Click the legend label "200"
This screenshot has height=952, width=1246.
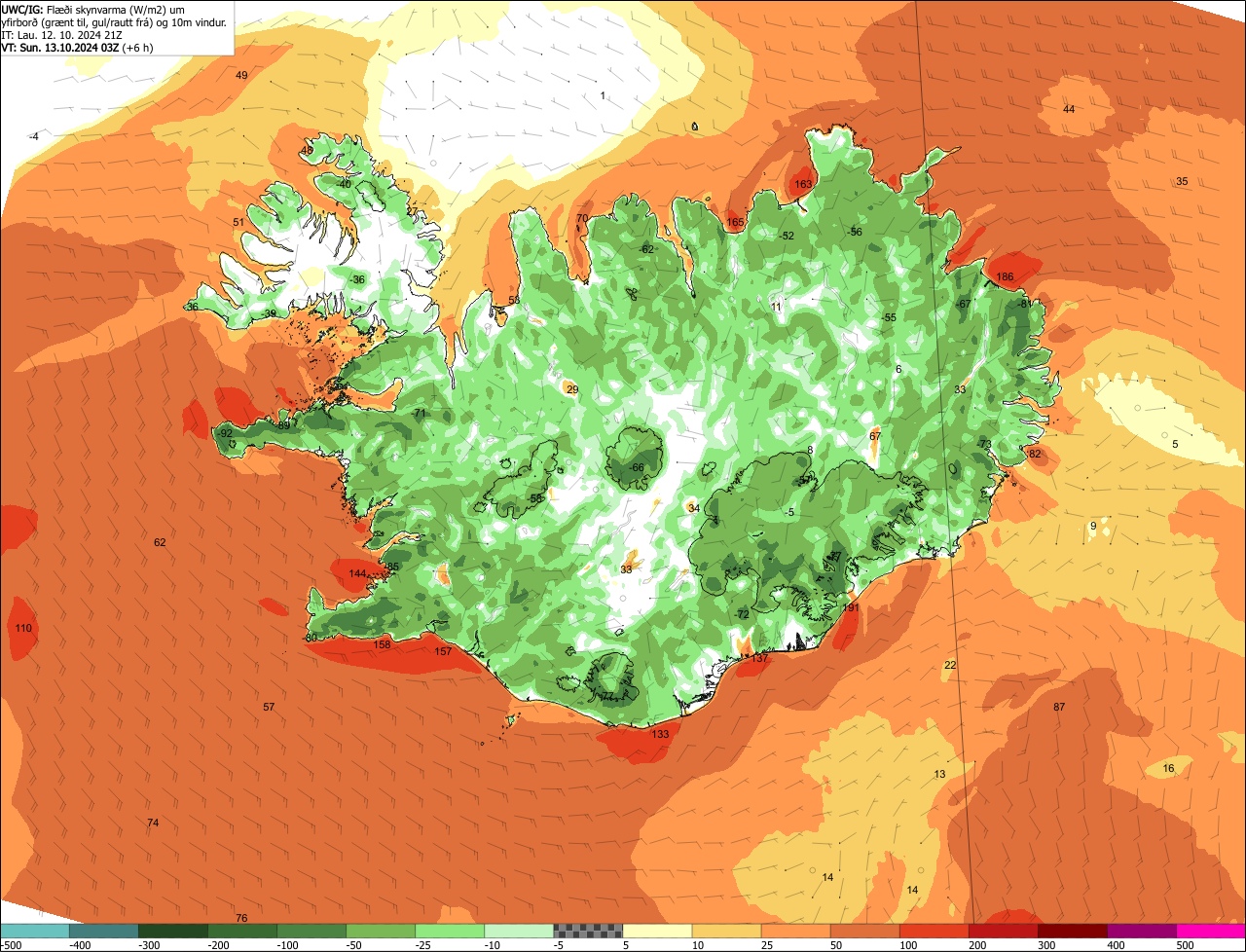click(977, 945)
